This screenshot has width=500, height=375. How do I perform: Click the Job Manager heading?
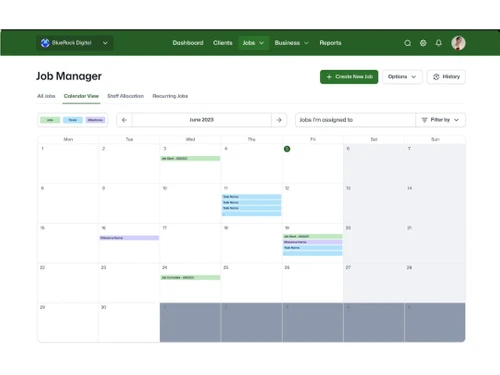click(69, 76)
